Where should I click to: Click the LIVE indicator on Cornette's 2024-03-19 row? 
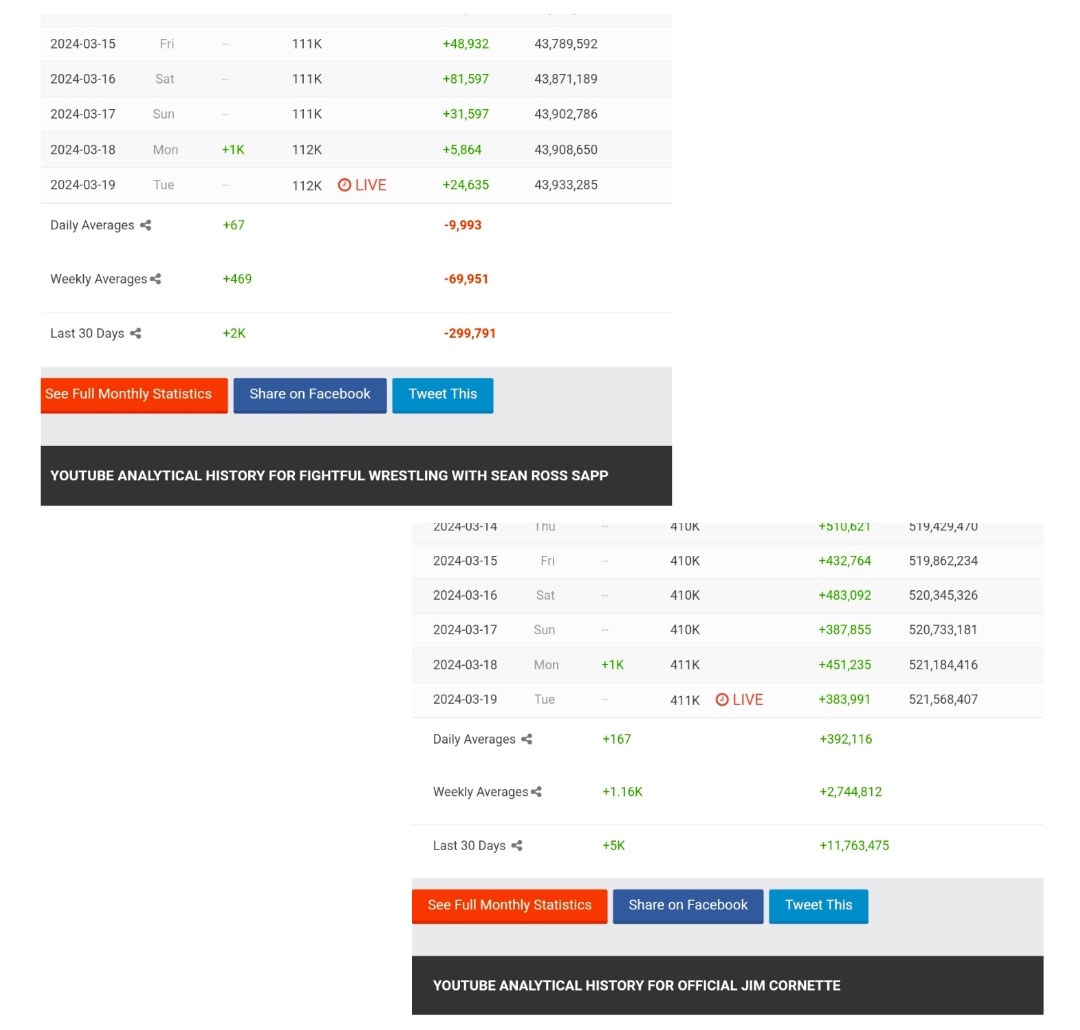tap(739, 699)
